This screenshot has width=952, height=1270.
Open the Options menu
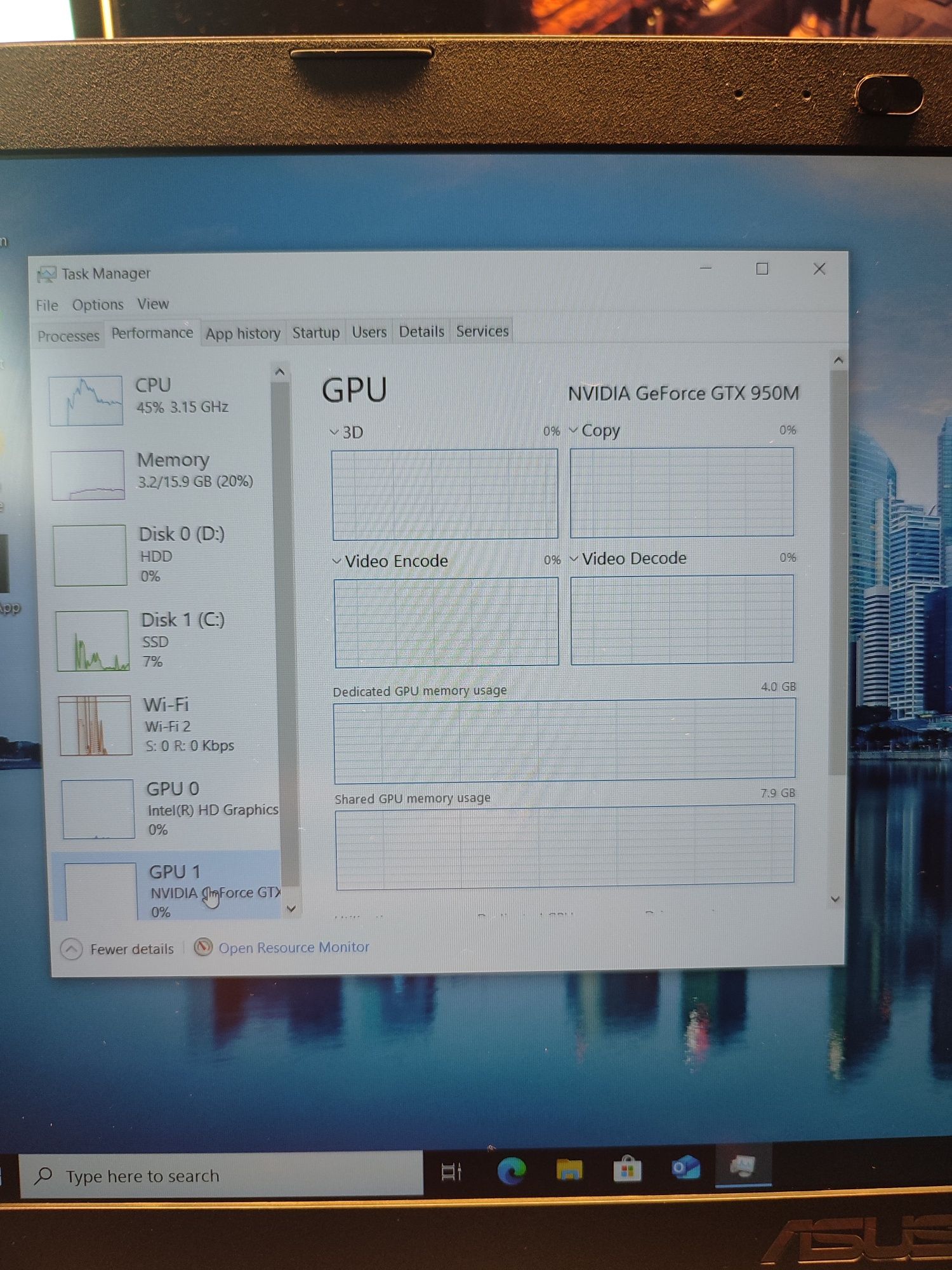click(98, 305)
